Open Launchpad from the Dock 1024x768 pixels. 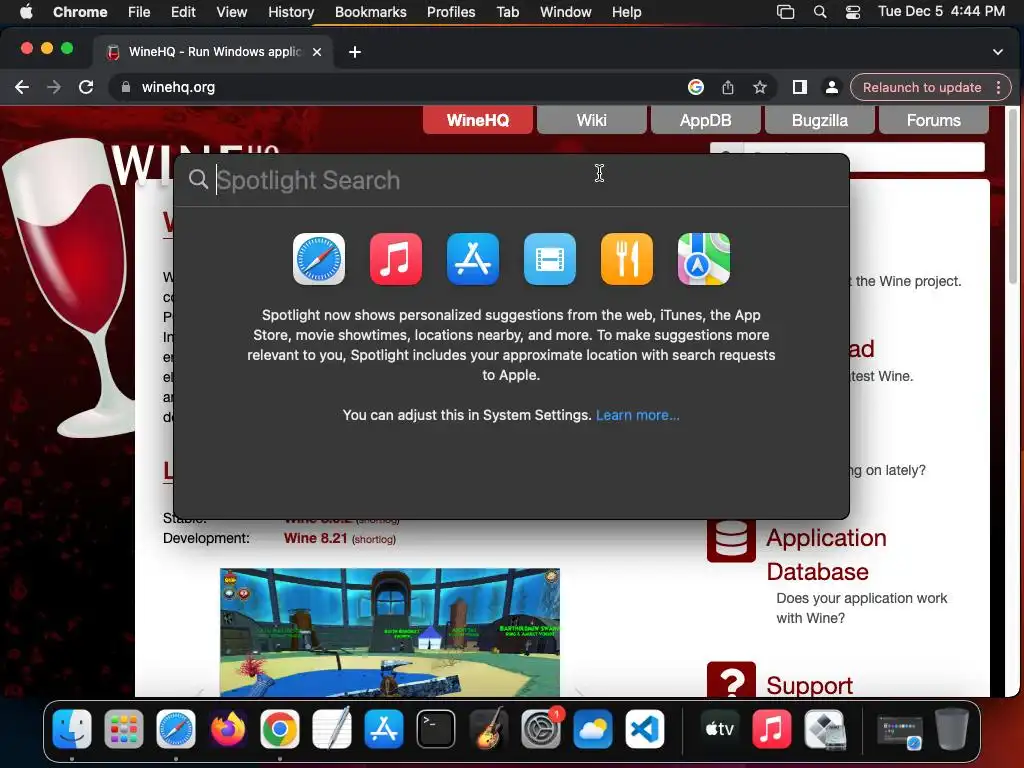pyautogui.click(x=123, y=729)
